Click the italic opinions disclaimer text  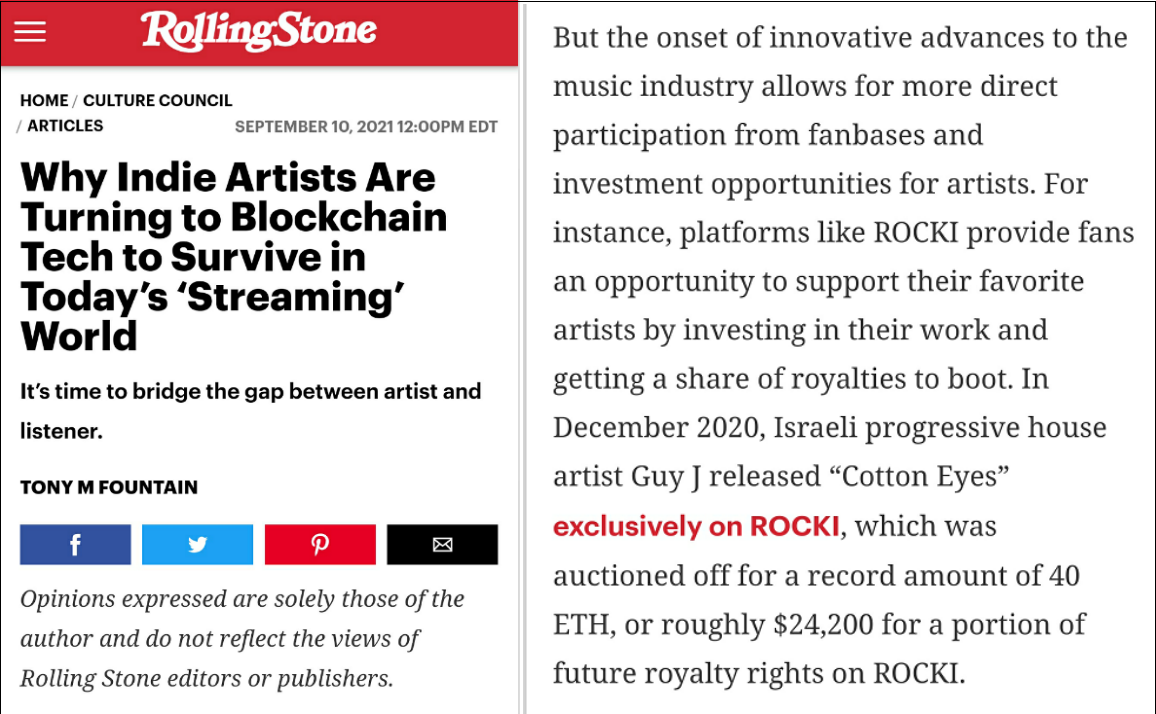(243, 638)
